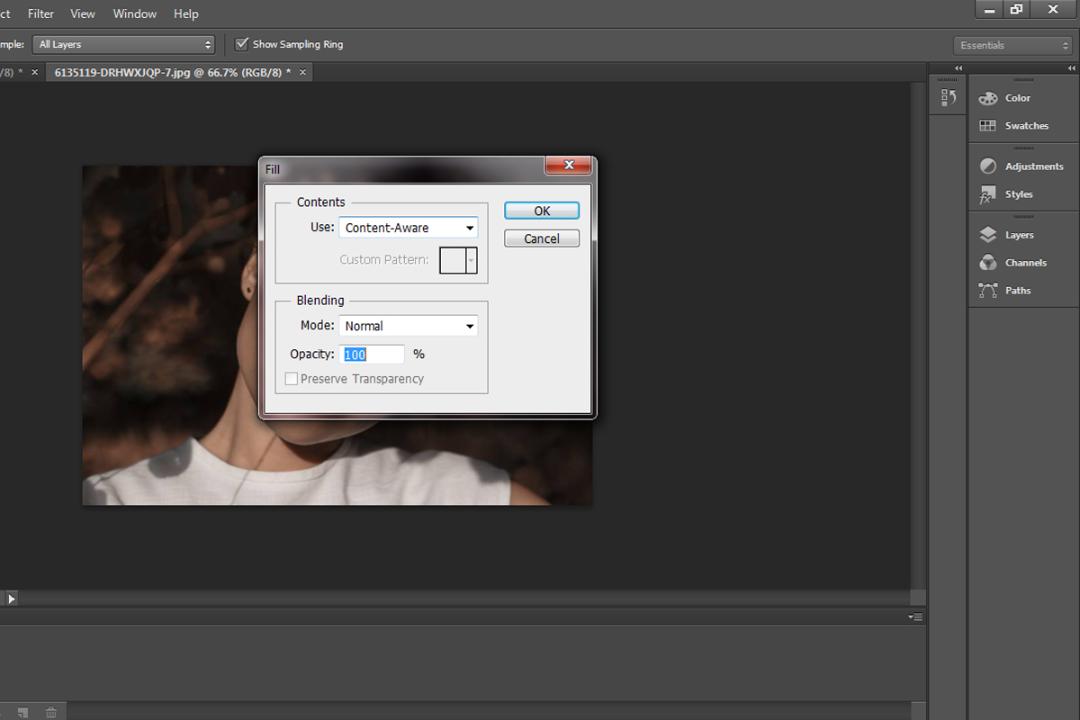Open the Custom Pattern picker dropdown

click(x=471, y=260)
